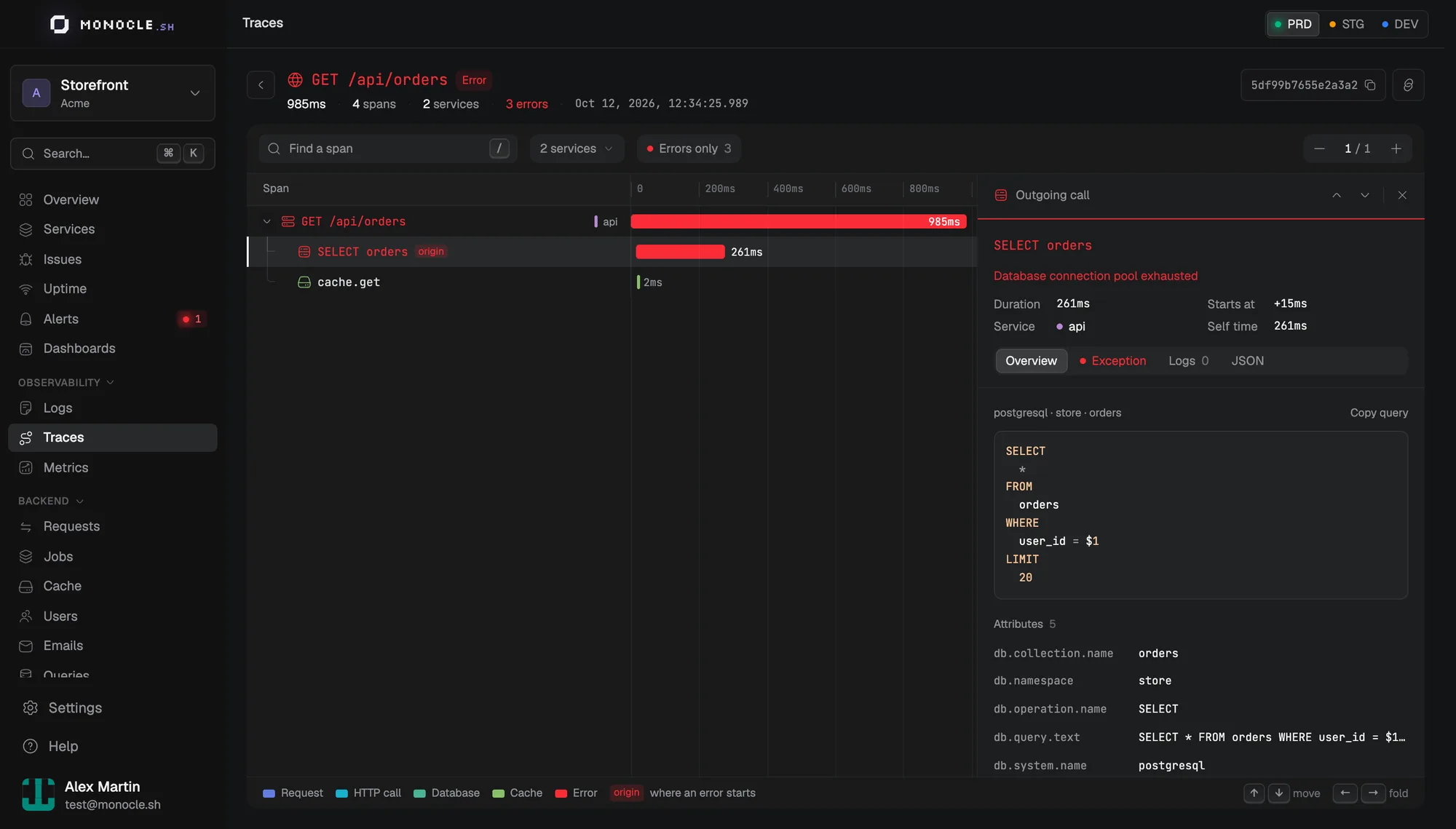This screenshot has width=1456, height=829.
Task: Open Overview in the sidebar
Action: pyautogui.click(x=113, y=199)
